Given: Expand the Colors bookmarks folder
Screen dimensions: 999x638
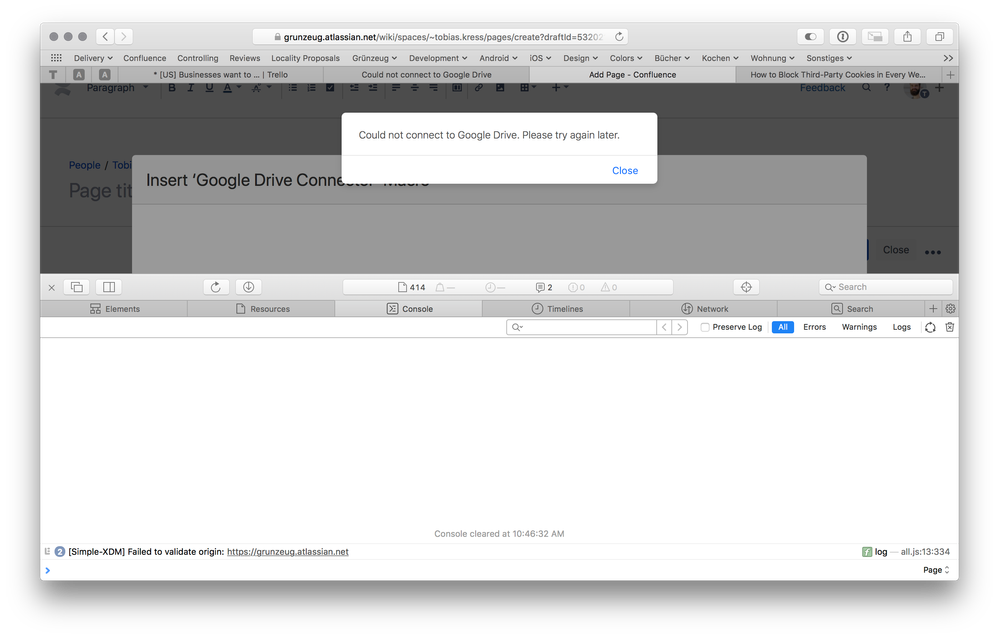Looking at the screenshot, I should [x=626, y=58].
